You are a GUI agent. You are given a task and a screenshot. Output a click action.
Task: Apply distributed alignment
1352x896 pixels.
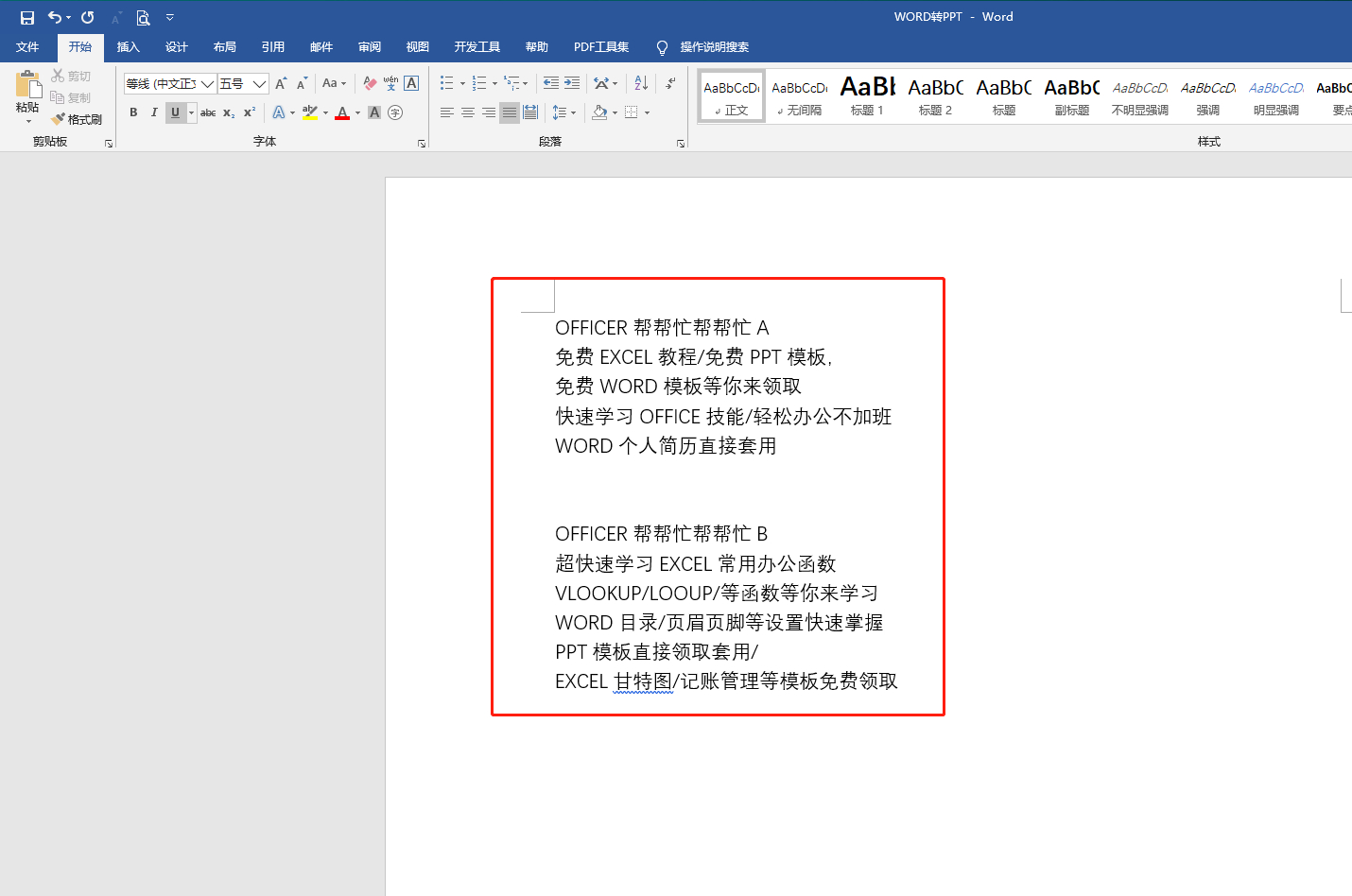(530, 112)
